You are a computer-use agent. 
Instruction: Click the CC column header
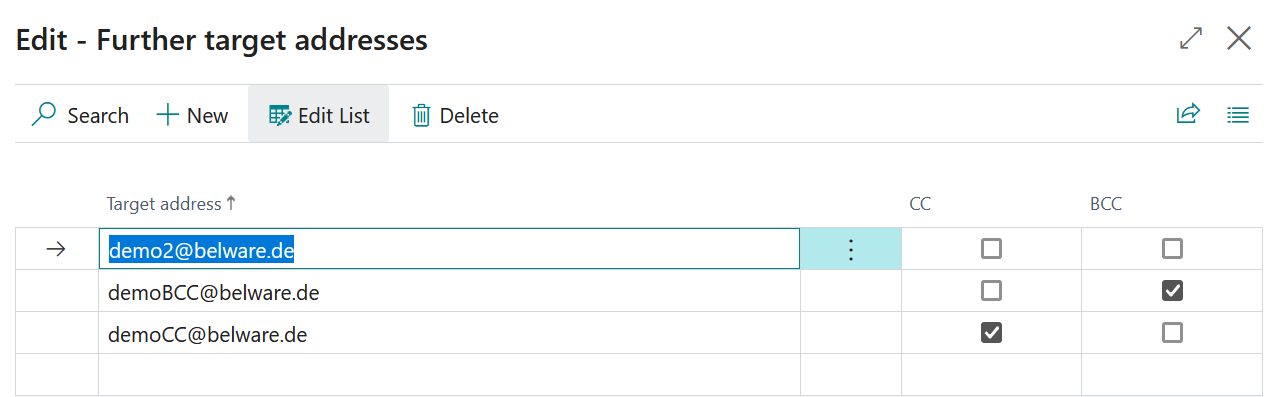920,204
